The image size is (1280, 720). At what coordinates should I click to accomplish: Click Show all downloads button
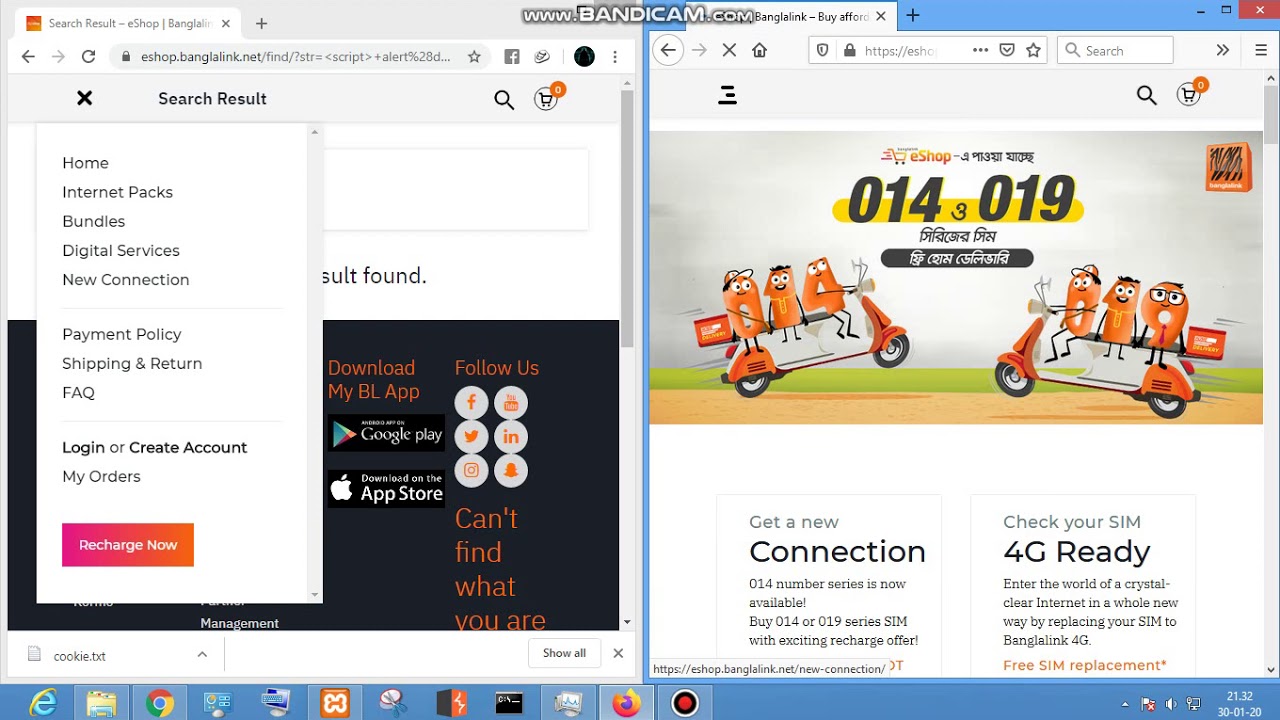click(x=564, y=653)
